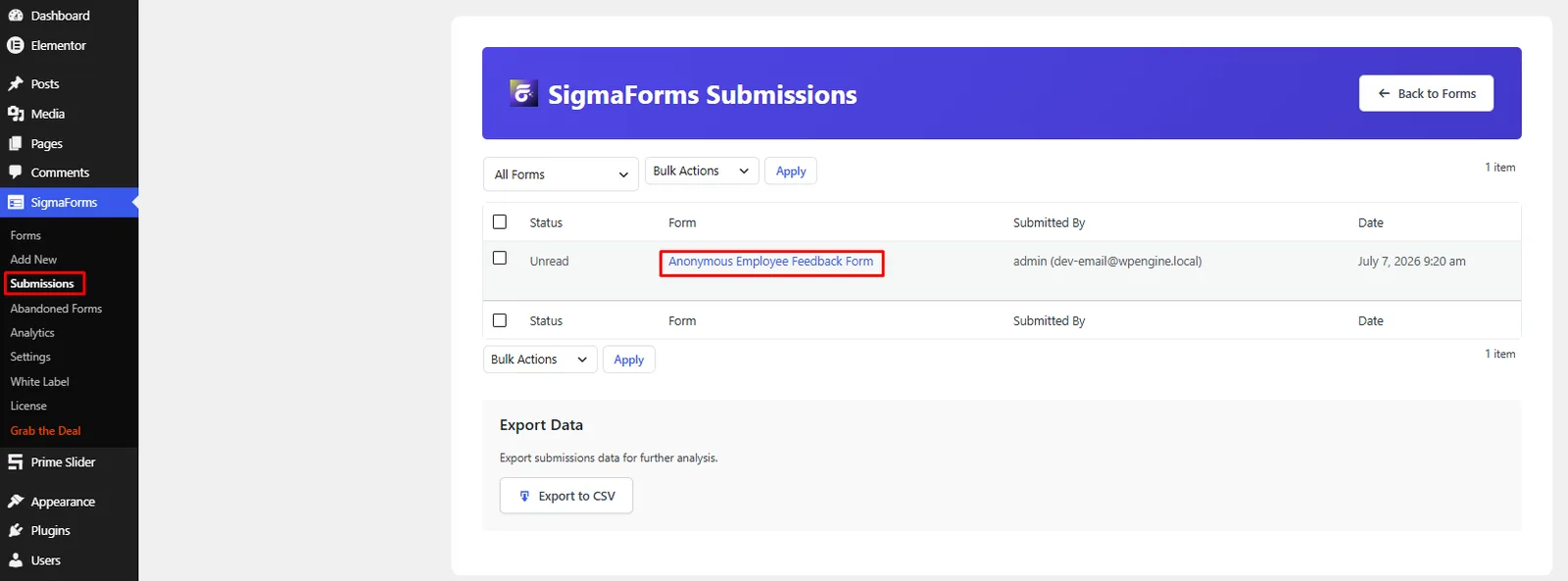Click the back arrow icon on Back to Forms
Image resolution: width=1568 pixels, height=581 pixels.
pos(1384,94)
